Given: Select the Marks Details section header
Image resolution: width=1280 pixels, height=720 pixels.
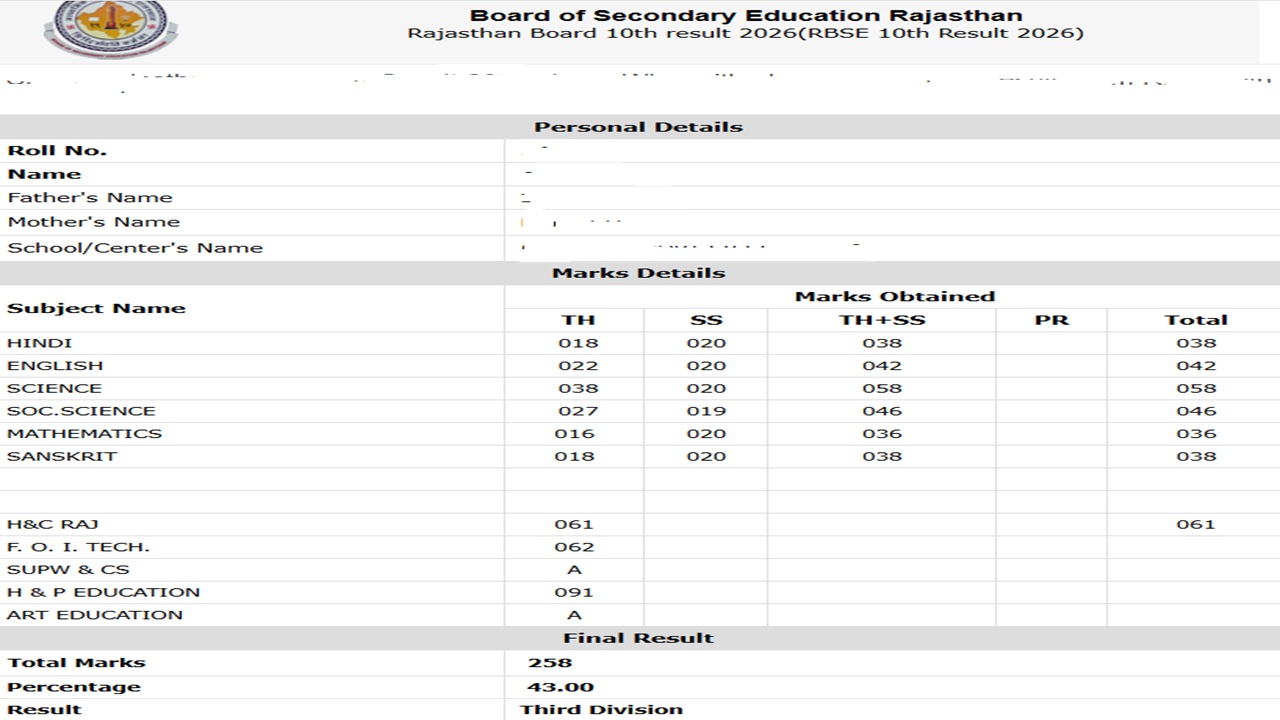Looking at the screenshot, I should [639, 272].
